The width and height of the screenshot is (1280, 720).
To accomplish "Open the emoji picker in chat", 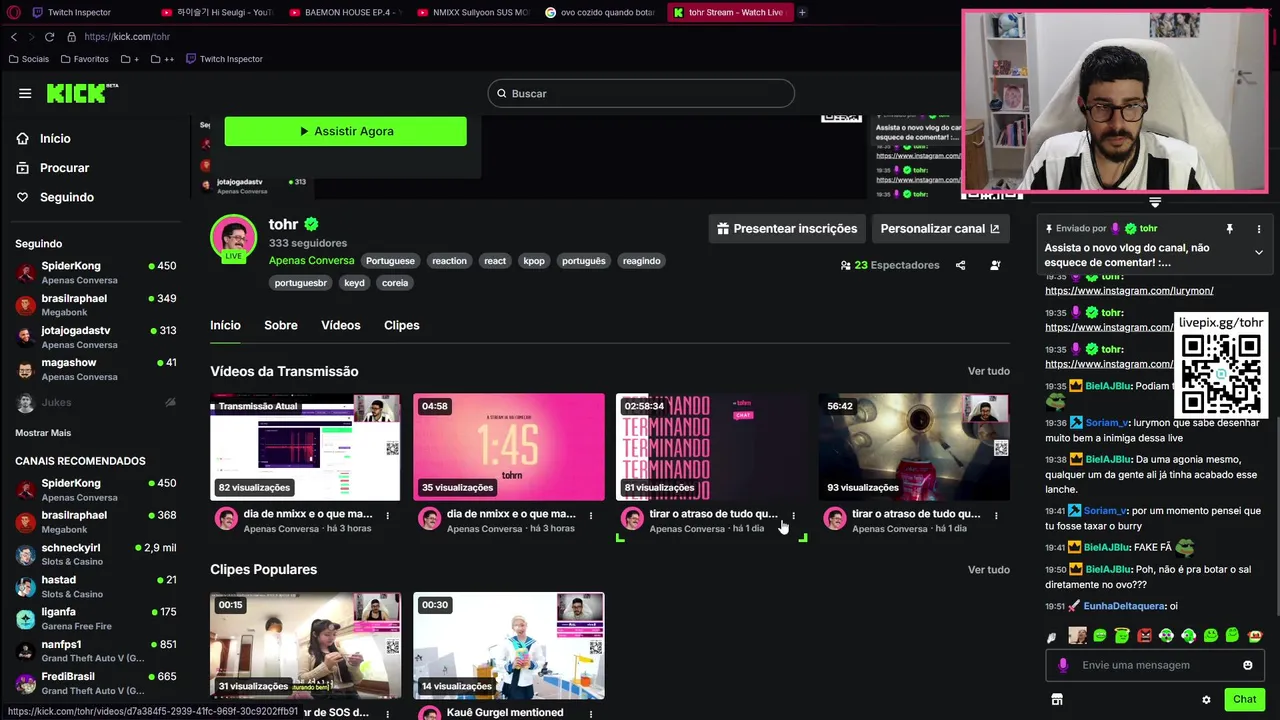I will pos(1248,666).
